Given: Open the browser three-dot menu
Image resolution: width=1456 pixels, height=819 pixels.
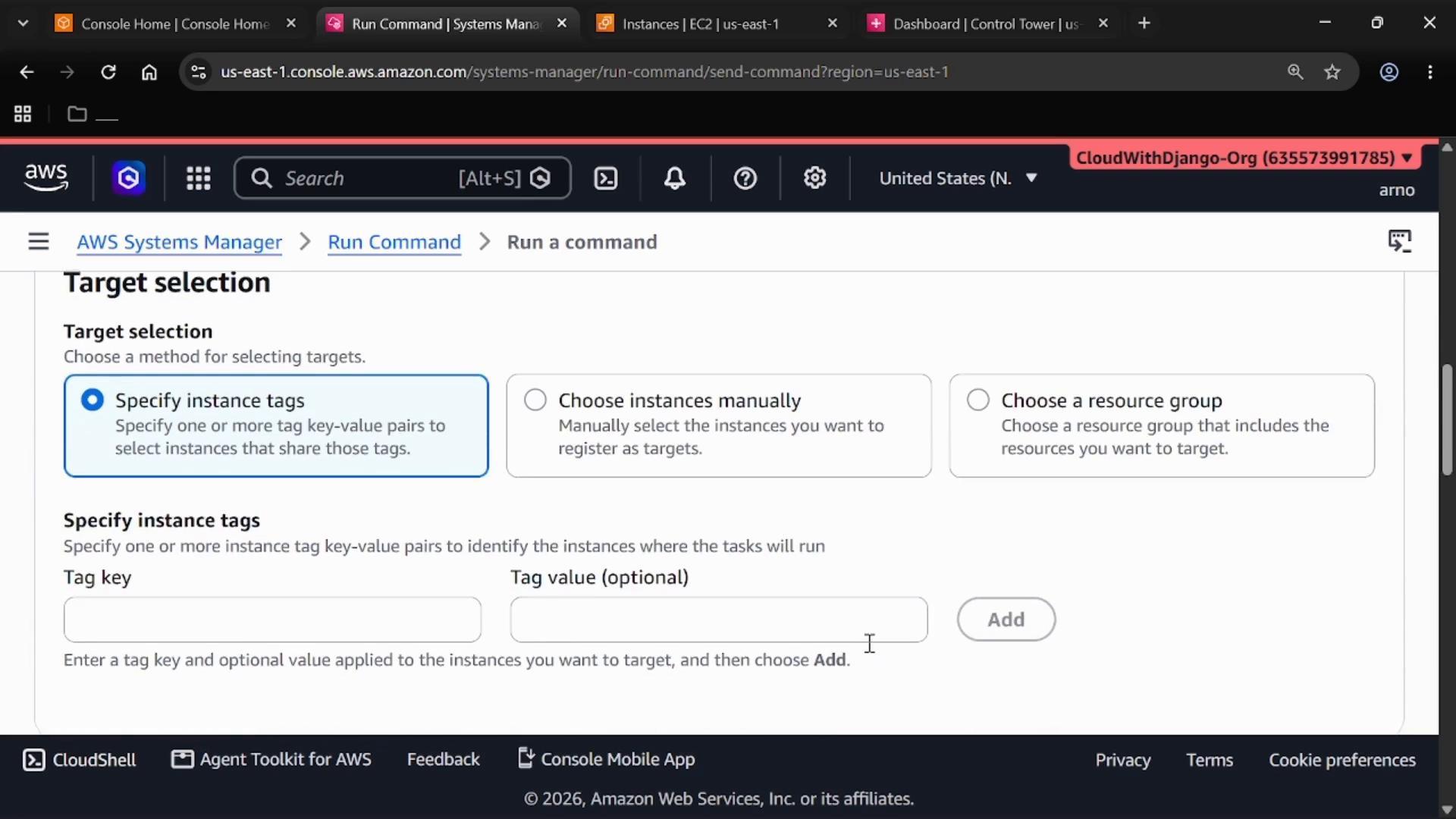Looking at the screenshot, I should tap(1430, 72).
